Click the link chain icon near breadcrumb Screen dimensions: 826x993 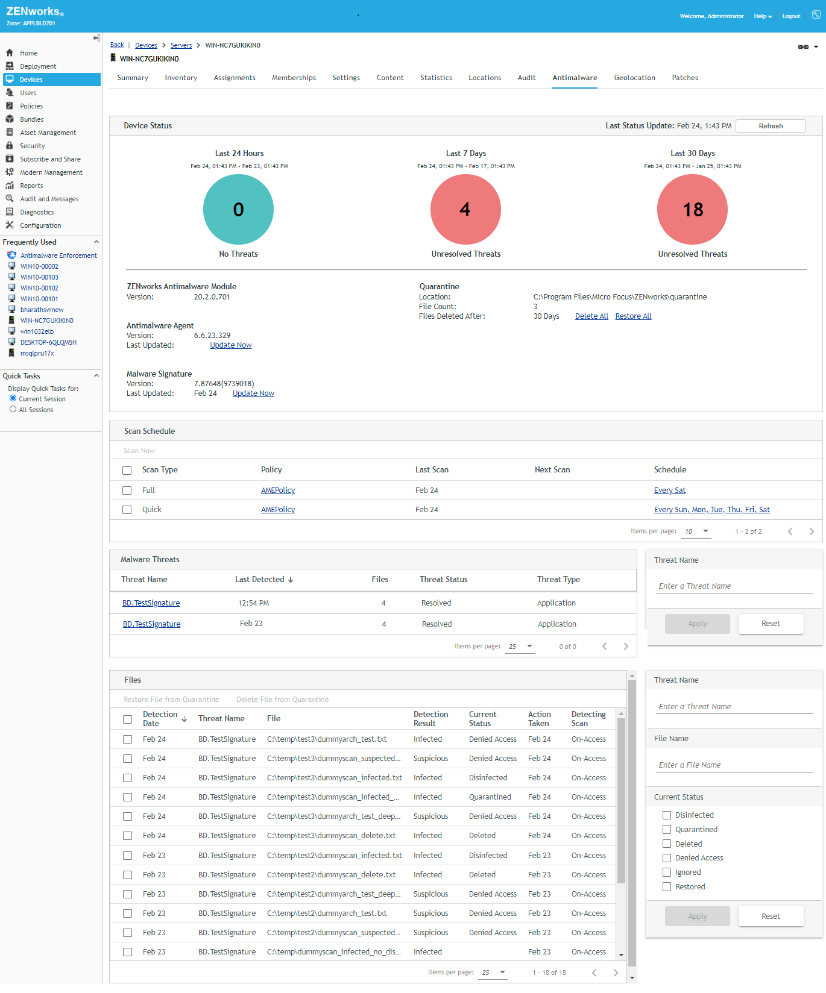[x=803, y=47]
